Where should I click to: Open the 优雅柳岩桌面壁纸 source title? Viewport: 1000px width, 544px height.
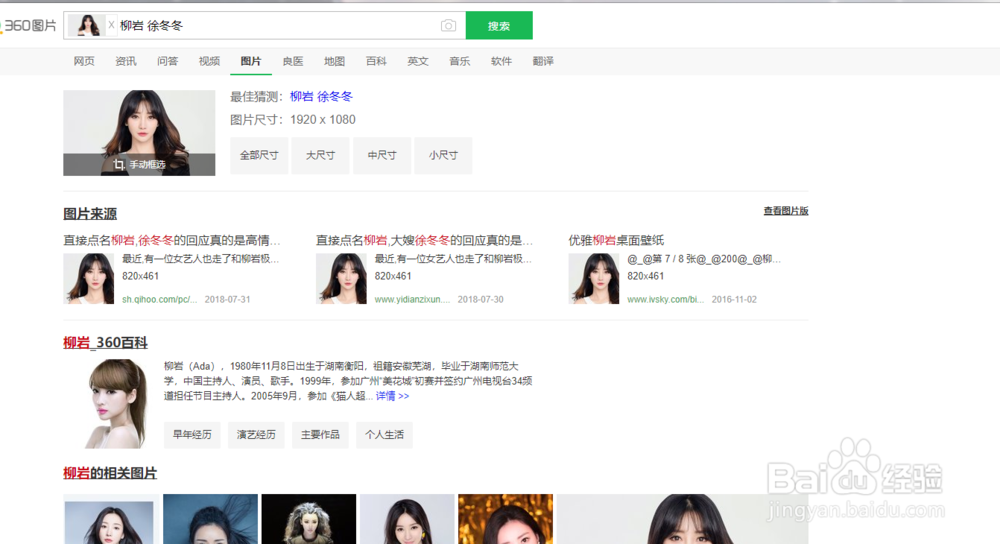pos(616,240)
